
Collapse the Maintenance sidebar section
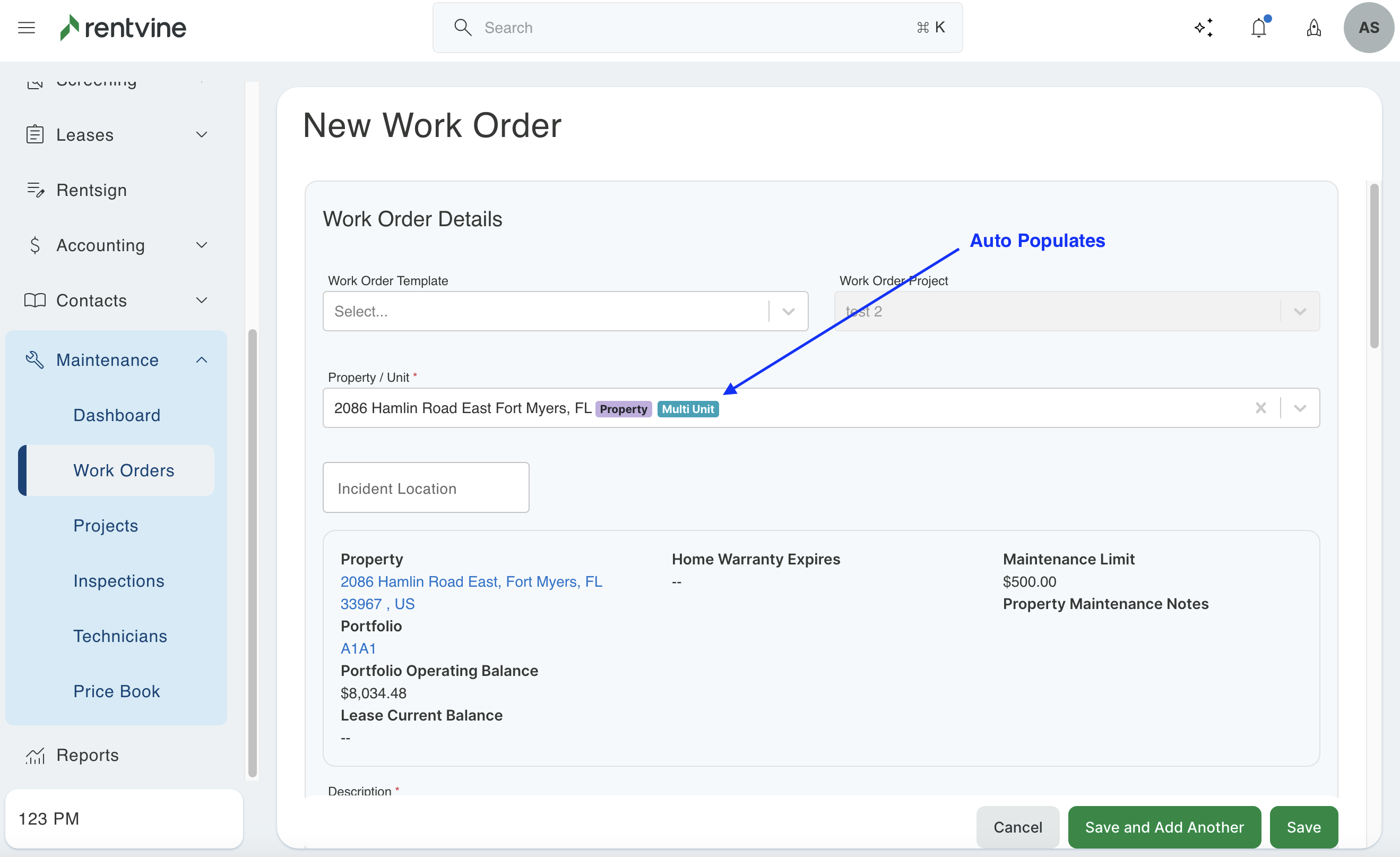201,359
